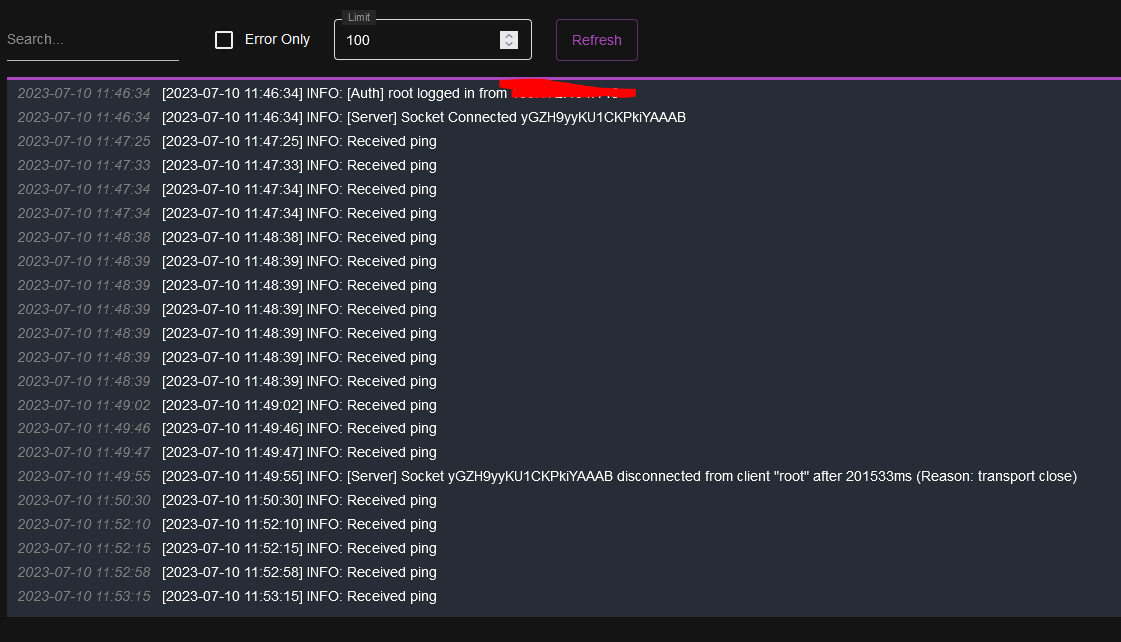Screen dimensions: 1121x642
Task: Select the last Received ping entry at 11:53:15
Action: (x=300, y=596)
